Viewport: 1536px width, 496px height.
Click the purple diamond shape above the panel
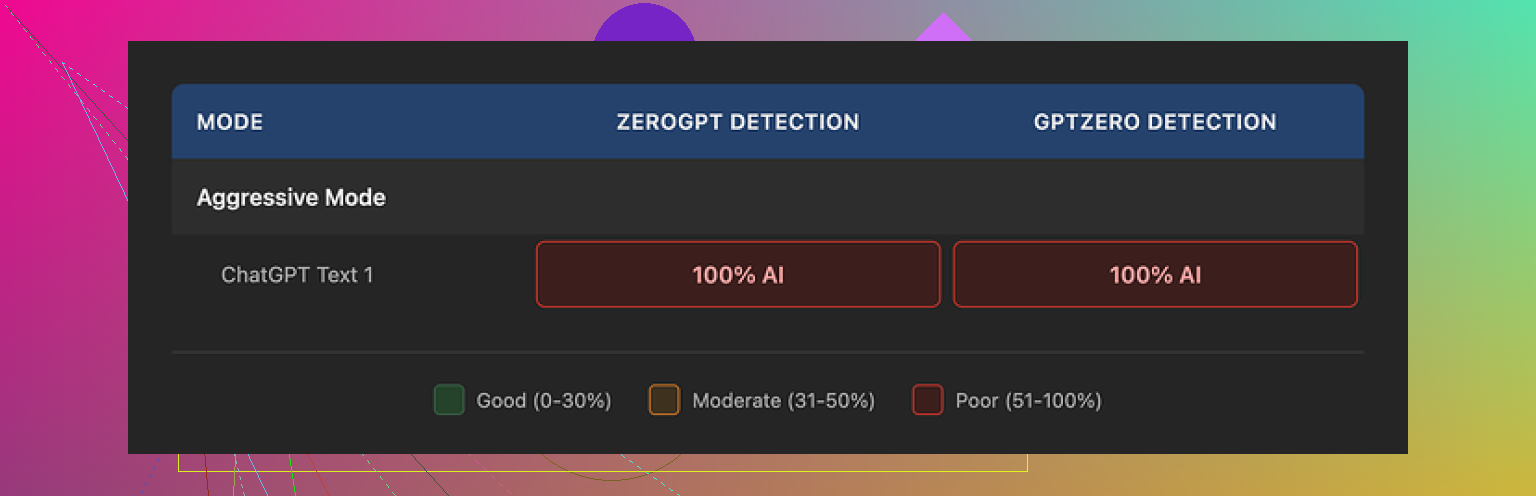(x=942, y=30)
